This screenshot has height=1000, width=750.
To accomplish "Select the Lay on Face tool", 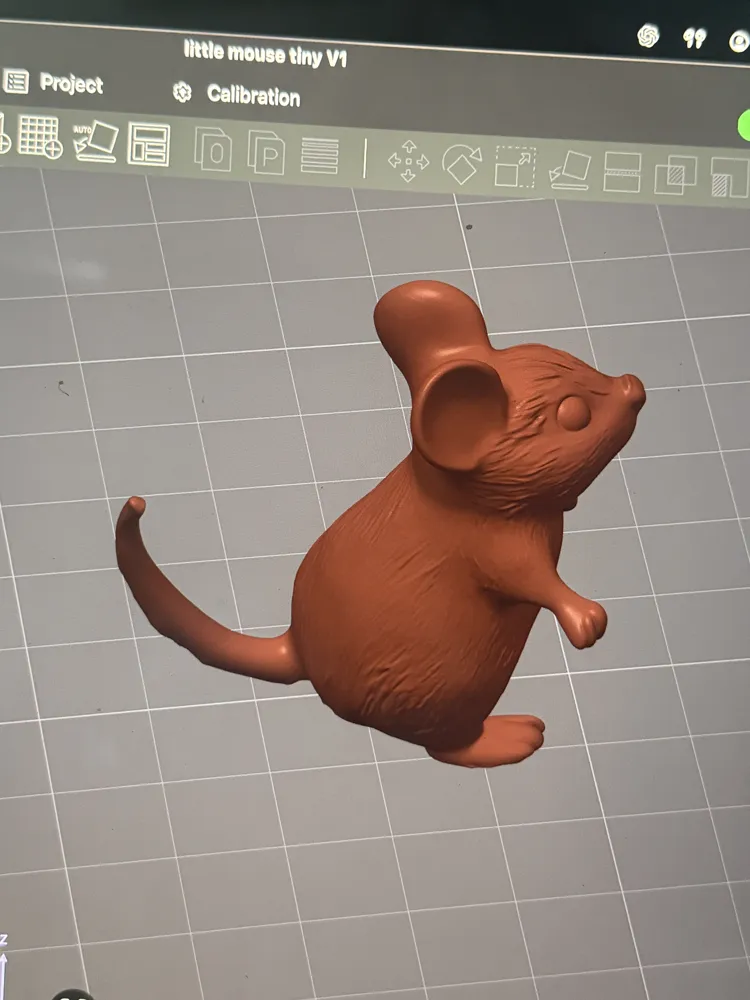I will pyautogui.click(x=570, y=170).
